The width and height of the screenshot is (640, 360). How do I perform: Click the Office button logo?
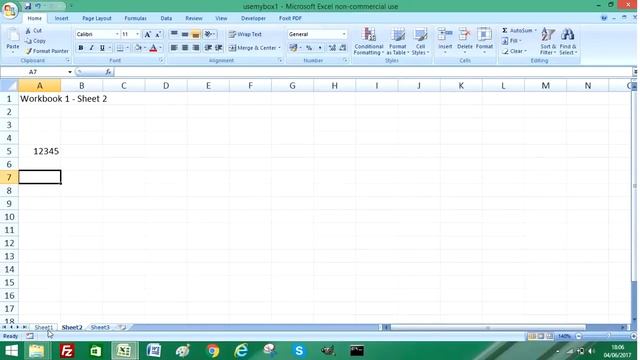click(x=10, y=10)
